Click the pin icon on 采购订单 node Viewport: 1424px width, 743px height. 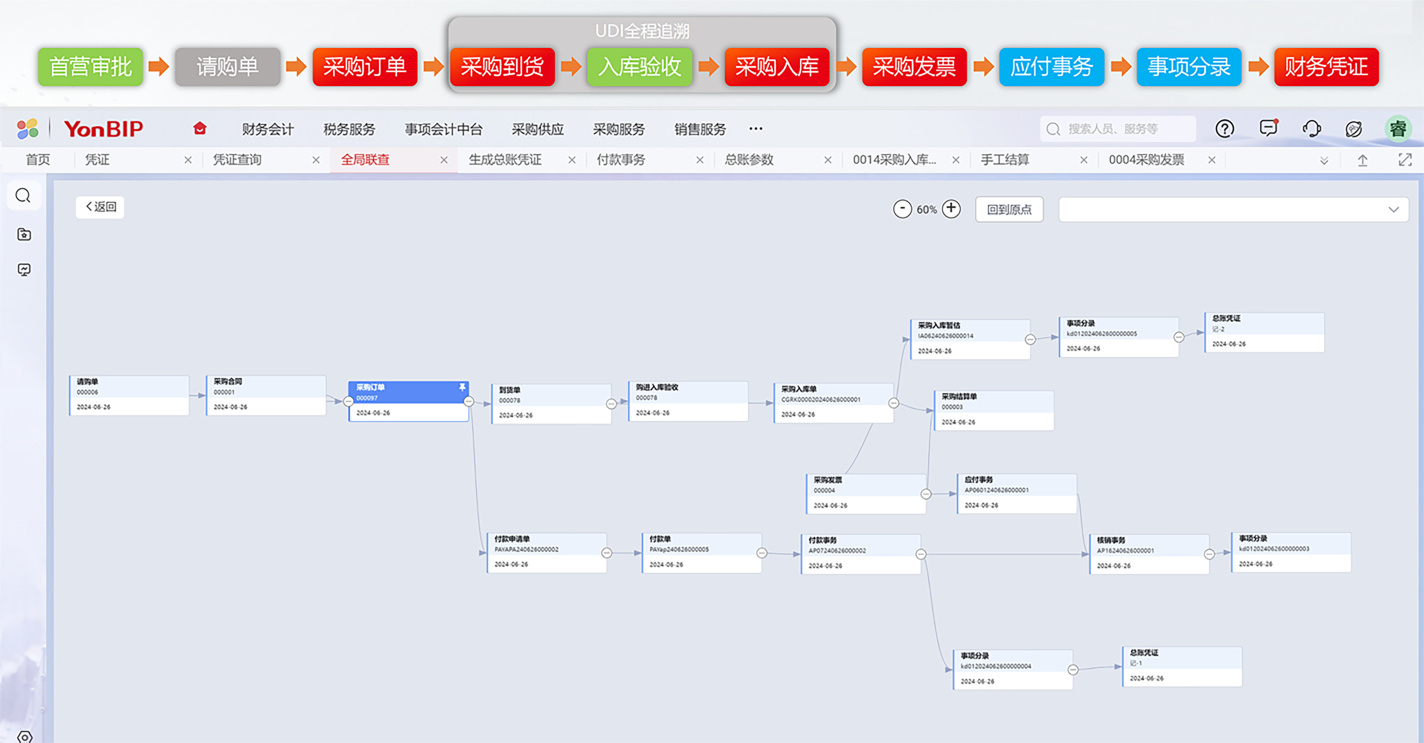(x=462, y=387)
